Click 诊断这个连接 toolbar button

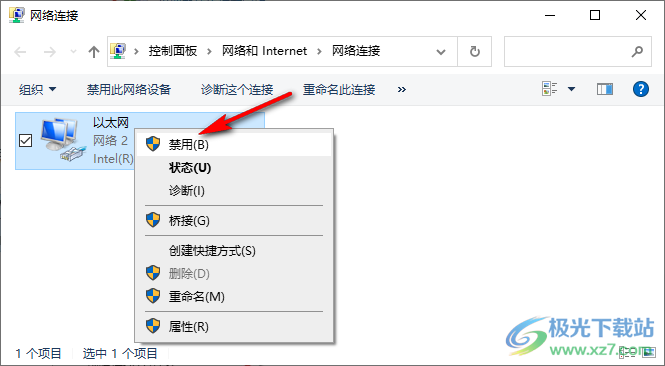click(x=237, y=89)
